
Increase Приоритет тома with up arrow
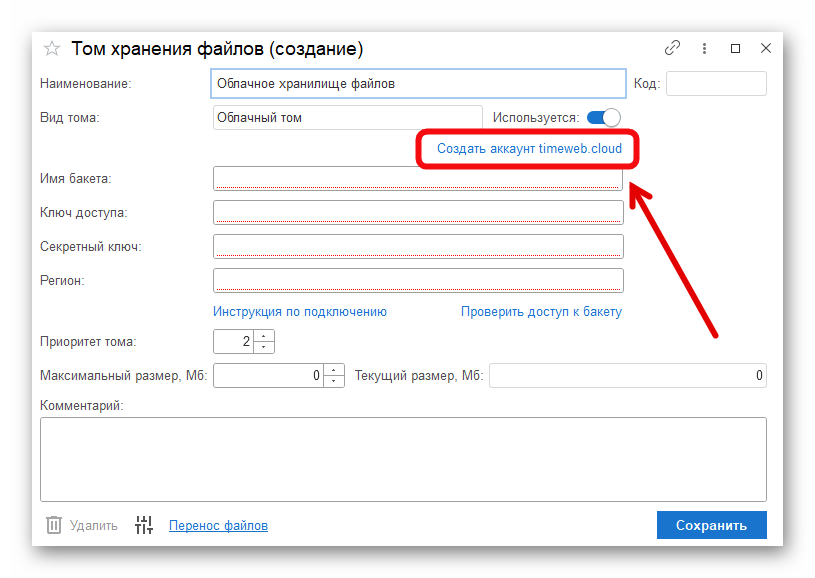[x=264, y=336]
